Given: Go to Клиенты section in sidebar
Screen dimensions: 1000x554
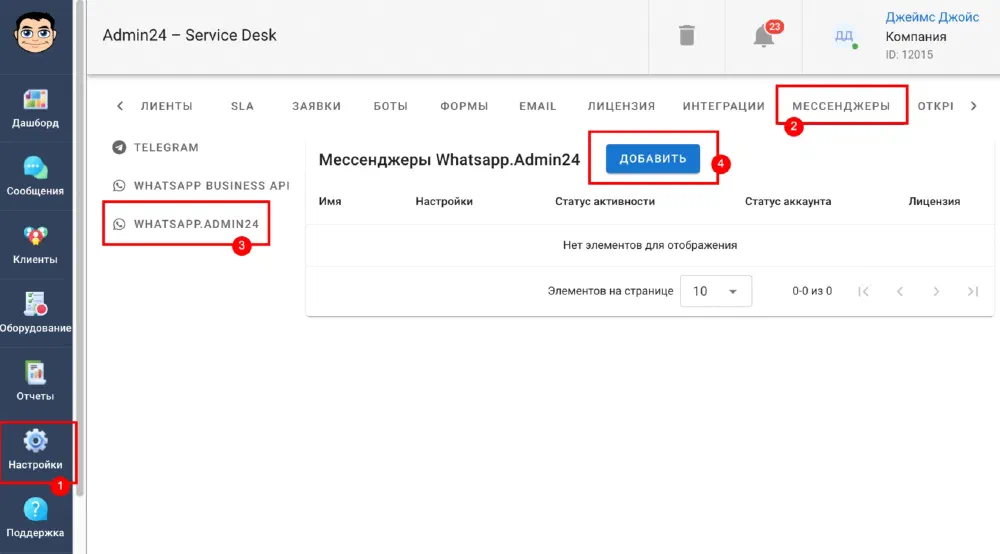Looking at the screenshot, I should click(x=35, y=245).
